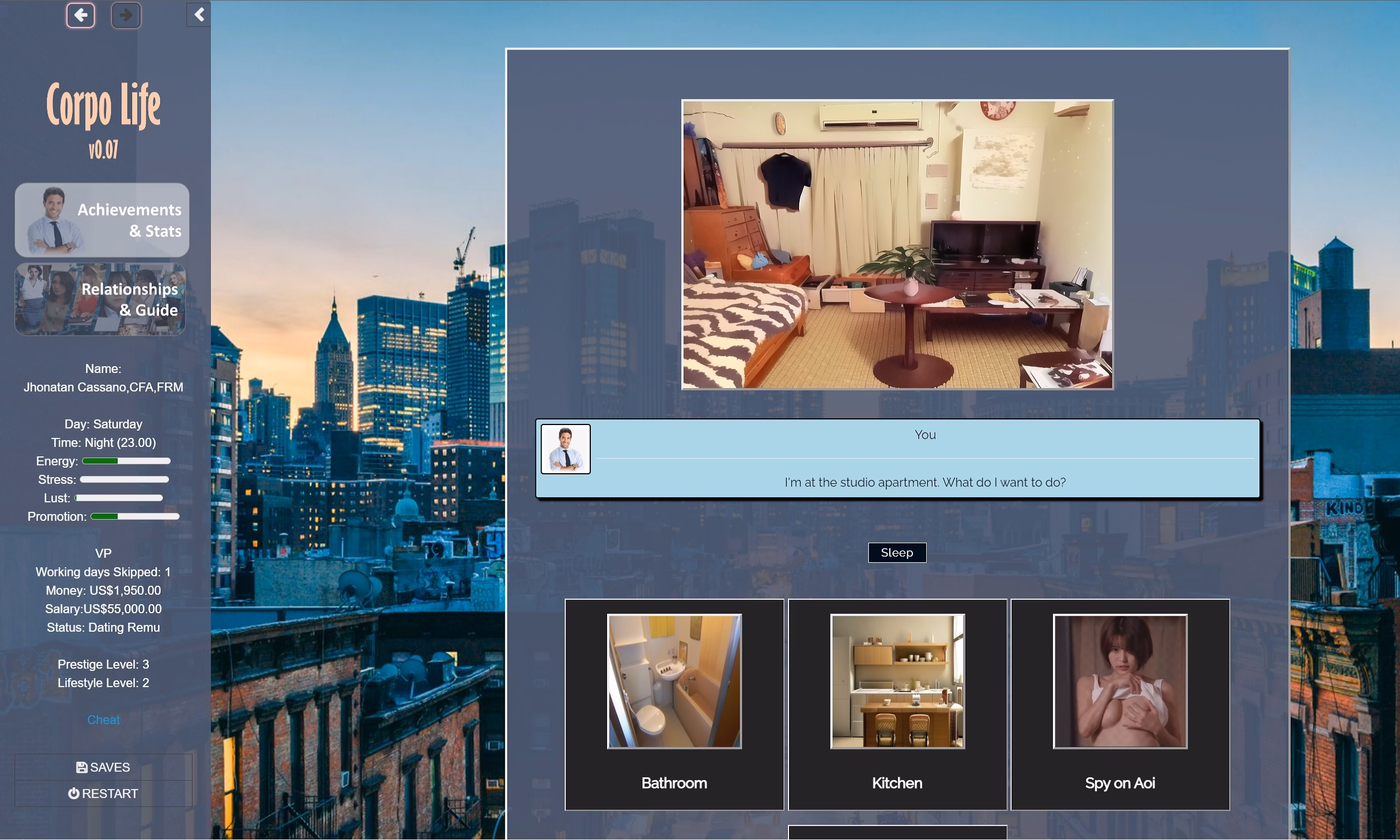This screenshot has width=1400, height=840.
Task: Click the forward navigation arrow
Action: [x=125, y=15]
